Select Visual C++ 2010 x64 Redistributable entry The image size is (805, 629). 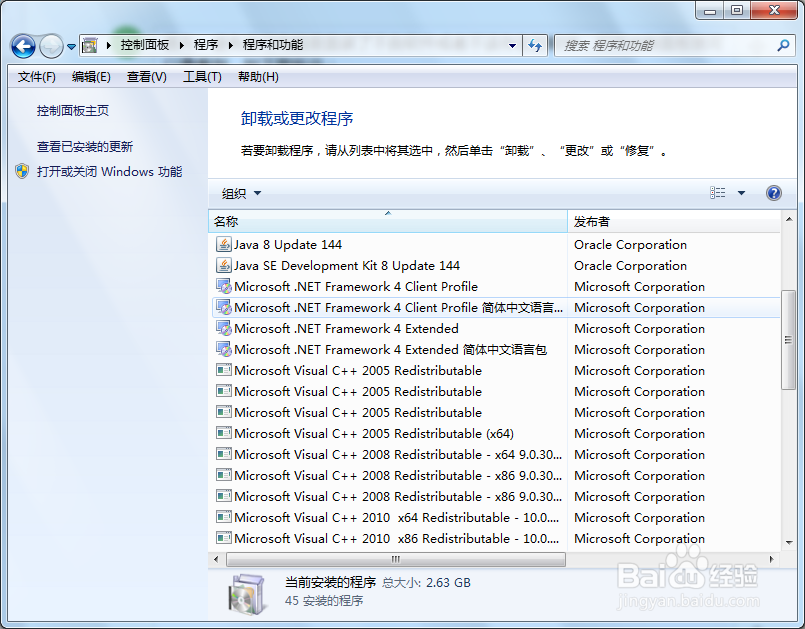(x=495, y=518)
